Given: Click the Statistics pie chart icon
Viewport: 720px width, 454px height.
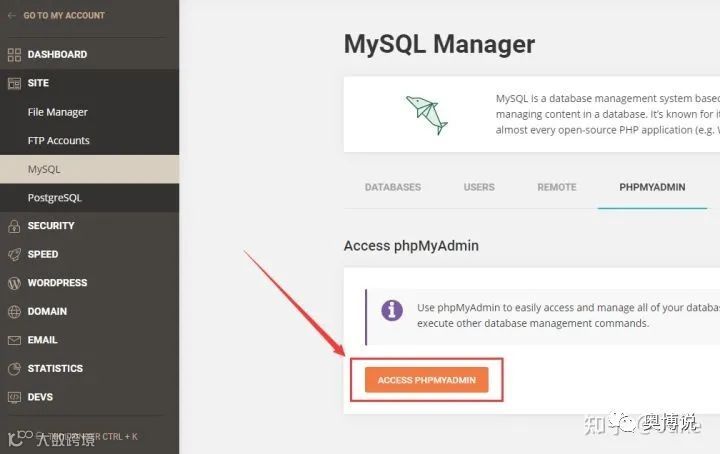Looking at the screenshot, I should pos(14,369).
